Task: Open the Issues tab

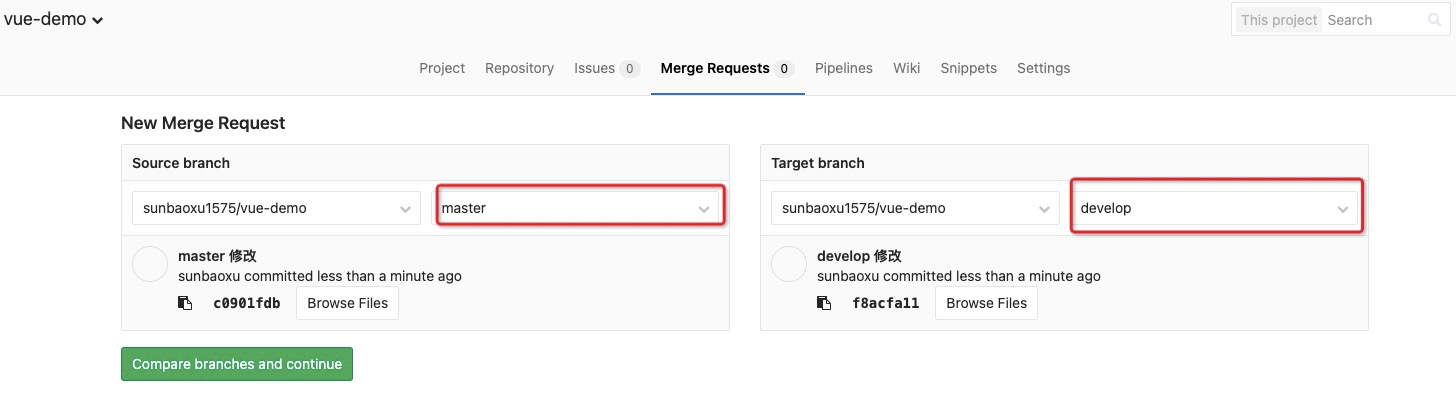Action: click(607, 68)
